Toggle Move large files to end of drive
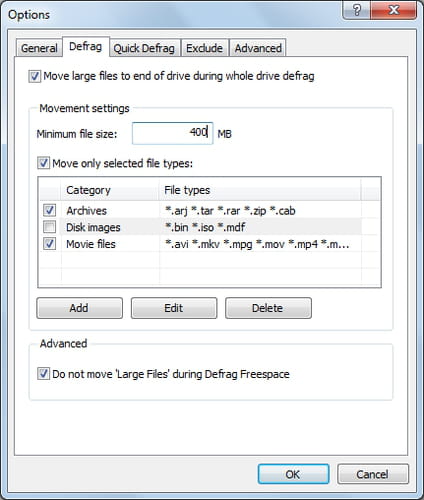Screen dimensions: 424x500 [35, 76]
